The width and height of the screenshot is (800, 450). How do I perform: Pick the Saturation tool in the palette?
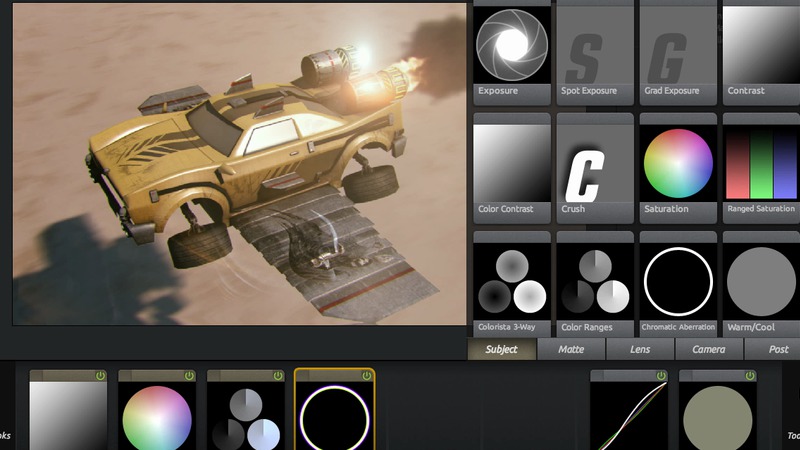[x=678, y=168]
